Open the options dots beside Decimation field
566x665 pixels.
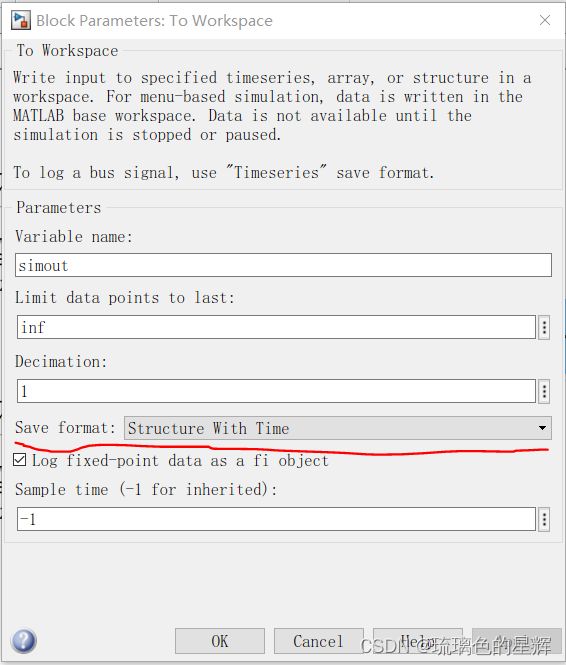pyautogui.click(x=544, y=391)
